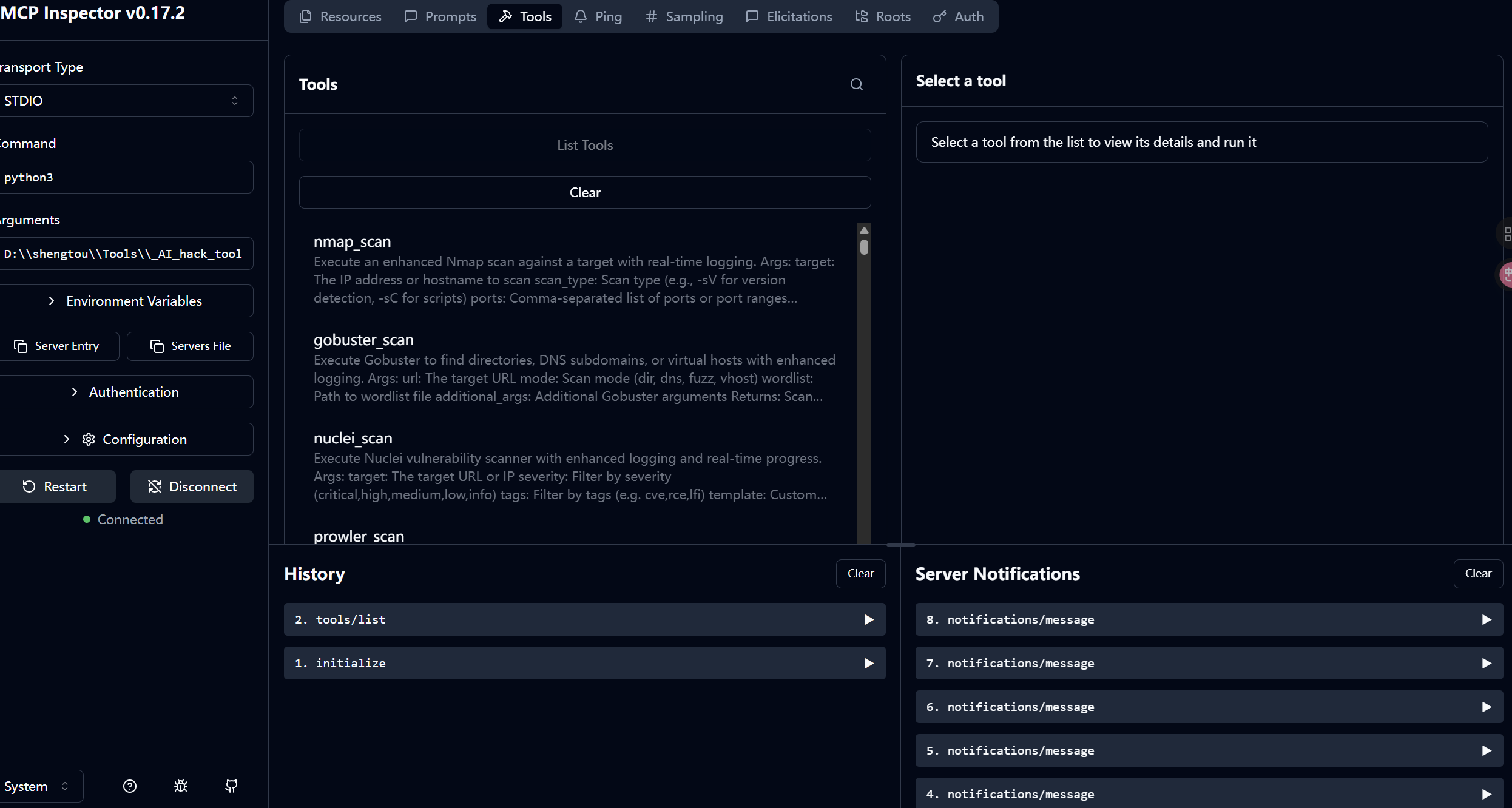Viewport: 1512px width, 808px height.
Task: Open the help question-mark icon
Action: click(x=129, y=786)
